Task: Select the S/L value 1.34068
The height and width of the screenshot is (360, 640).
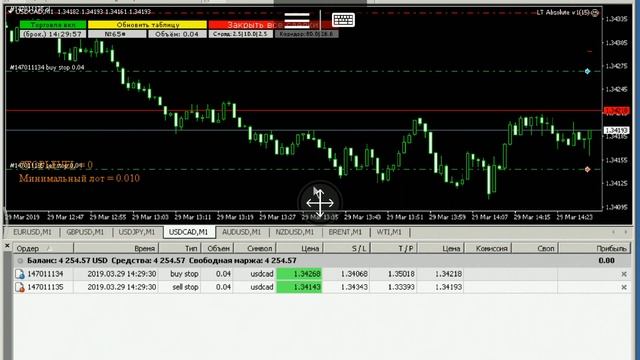Action: [354, 274]
